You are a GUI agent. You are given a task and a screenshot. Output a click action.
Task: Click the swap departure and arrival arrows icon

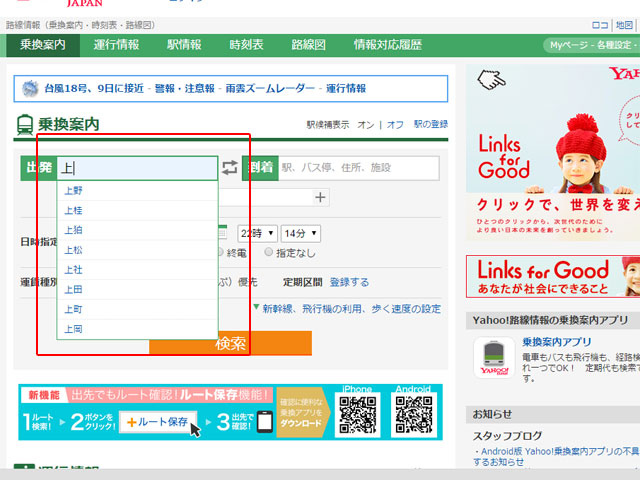coord(230,167)
